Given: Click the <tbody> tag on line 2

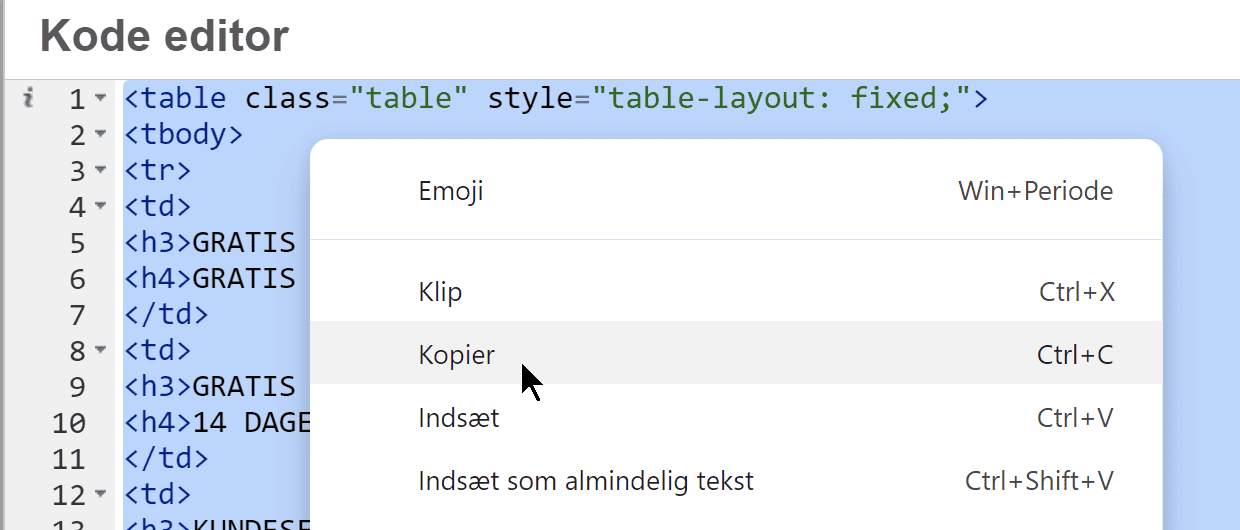Looking at the screenshot, I should (x=183, y=135).
